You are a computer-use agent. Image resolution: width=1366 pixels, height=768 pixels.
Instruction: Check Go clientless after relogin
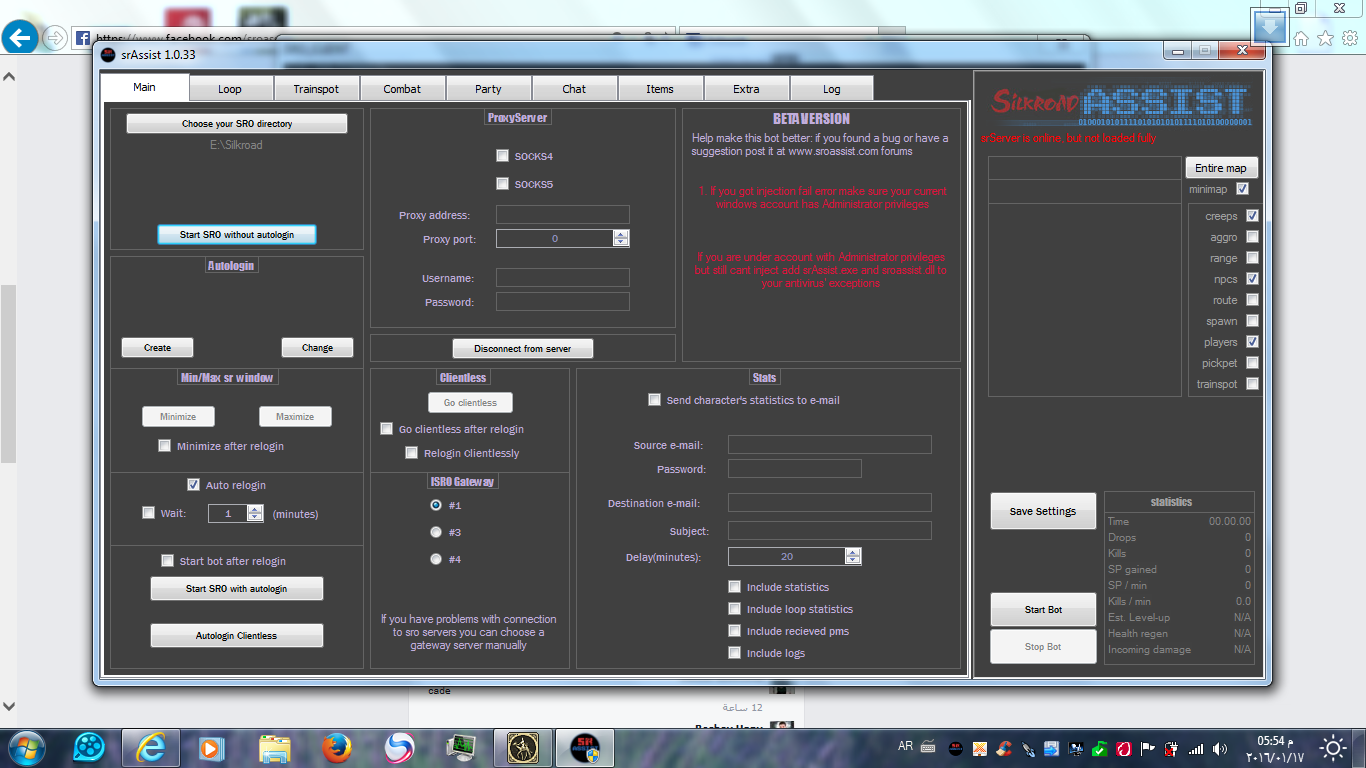(387, 429)
